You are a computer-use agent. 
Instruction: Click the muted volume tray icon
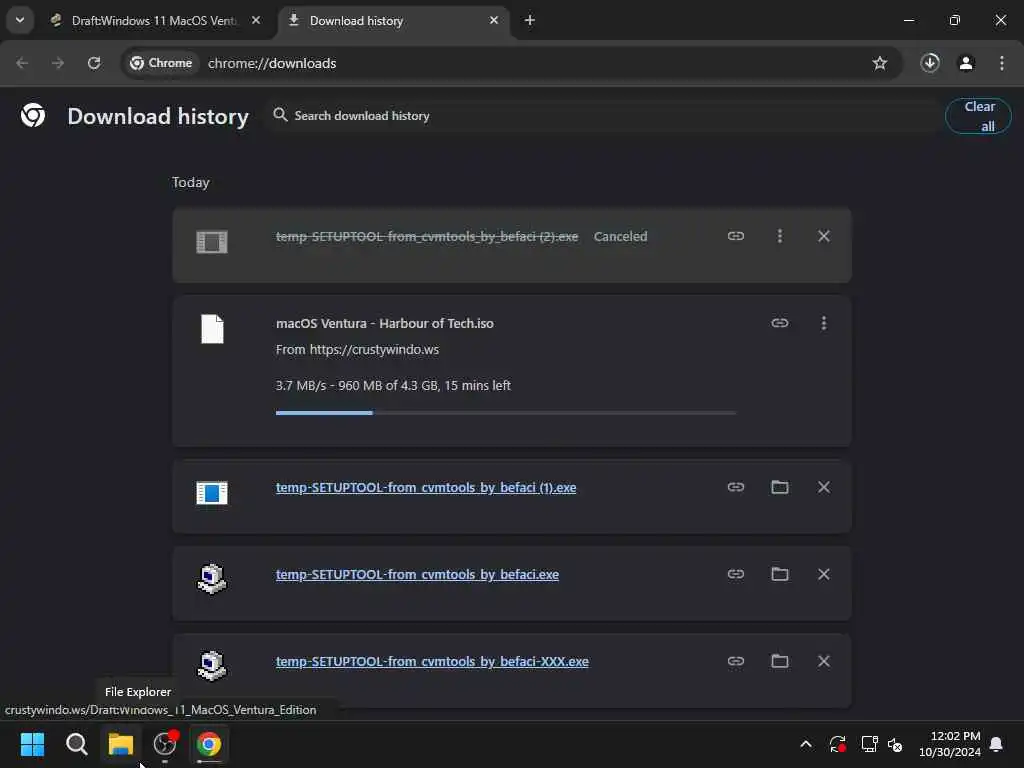click(895, 744)
